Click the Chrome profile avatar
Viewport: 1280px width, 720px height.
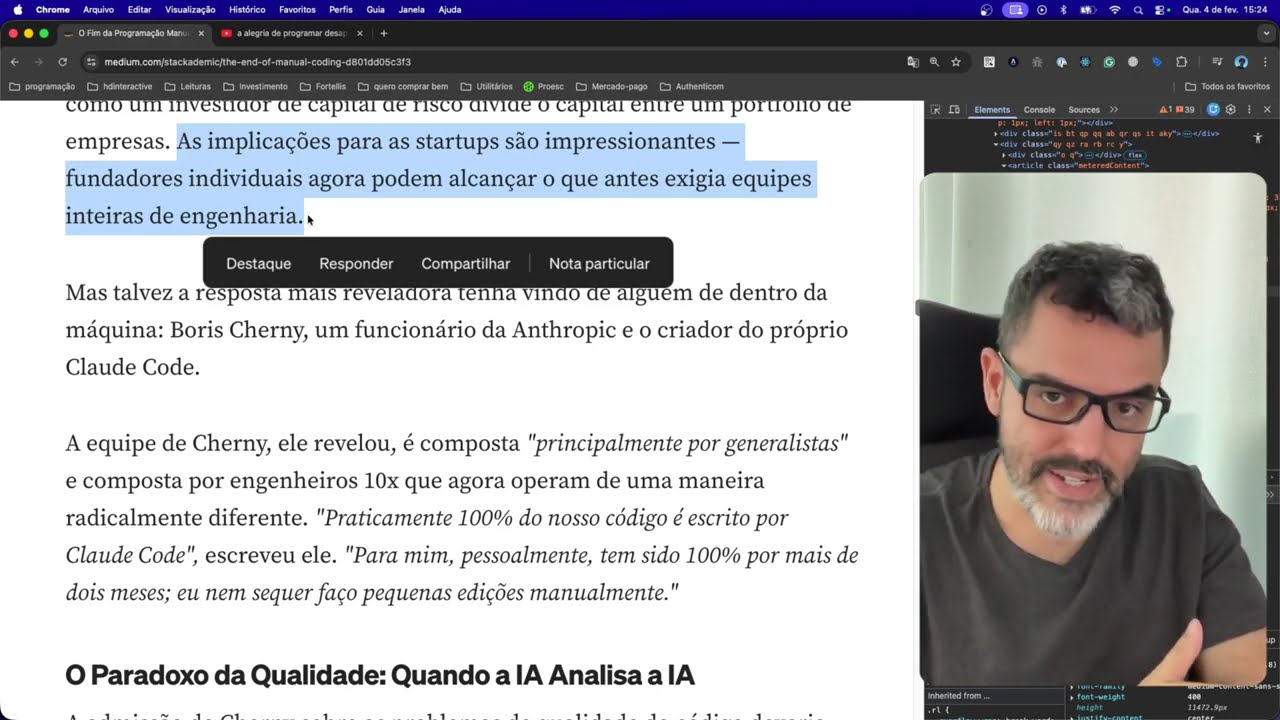click(1241, 62)
